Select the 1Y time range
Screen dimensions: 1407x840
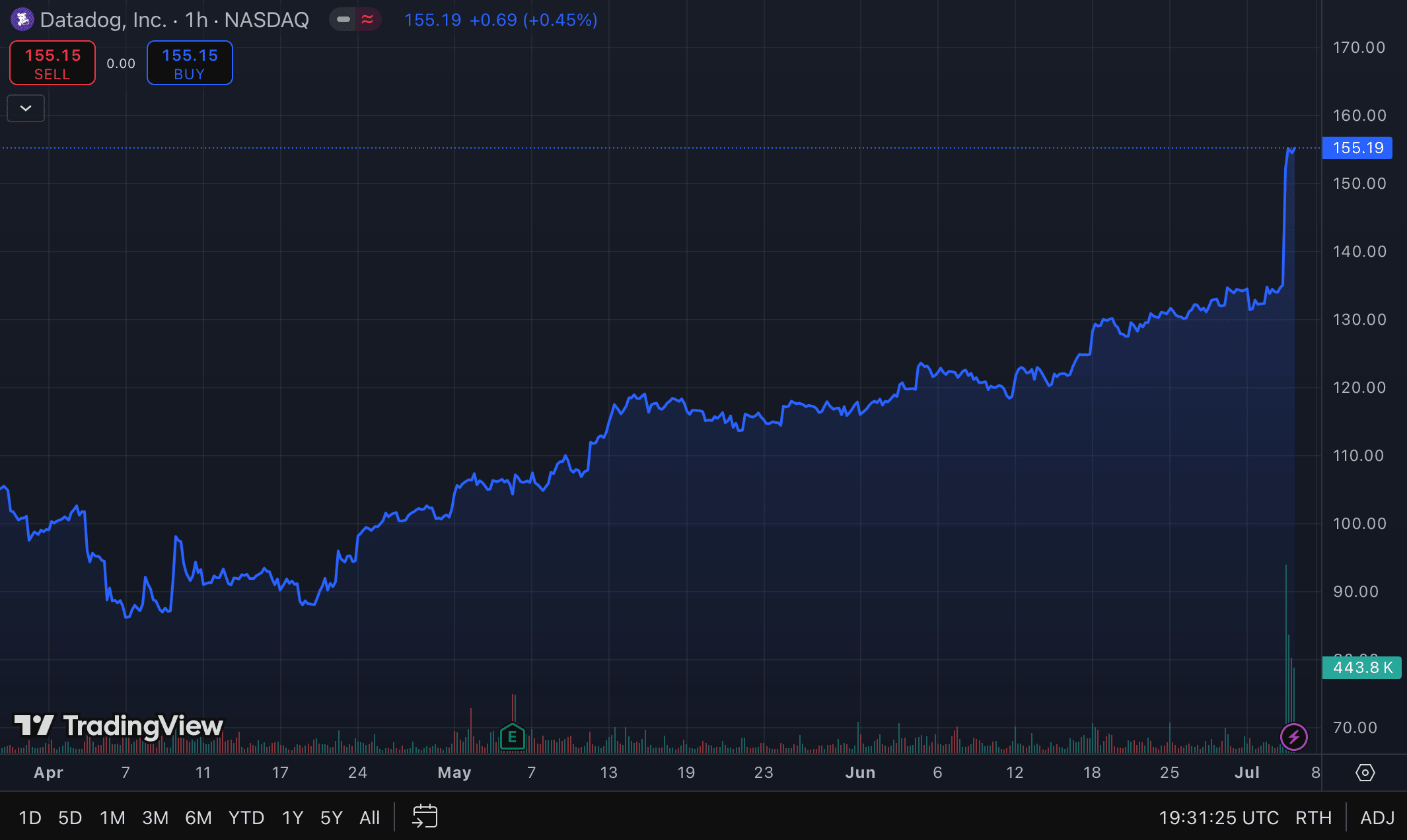pyautogui.click(x=293, y=818)
